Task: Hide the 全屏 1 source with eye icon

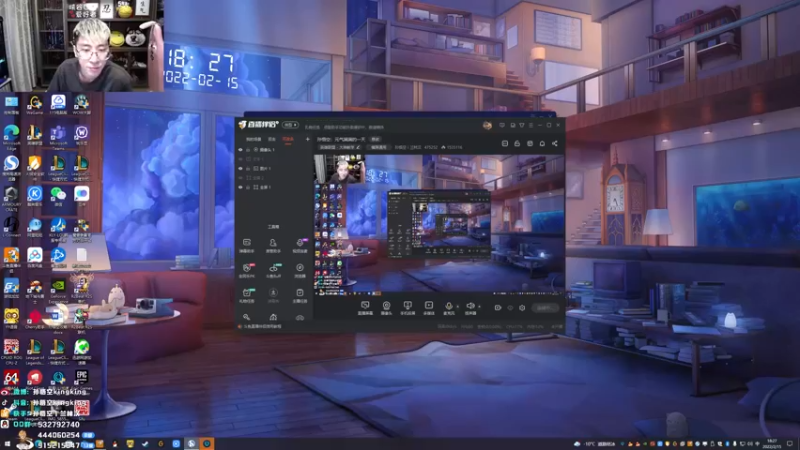Action: pyautogui.click(x=240, y=187)
